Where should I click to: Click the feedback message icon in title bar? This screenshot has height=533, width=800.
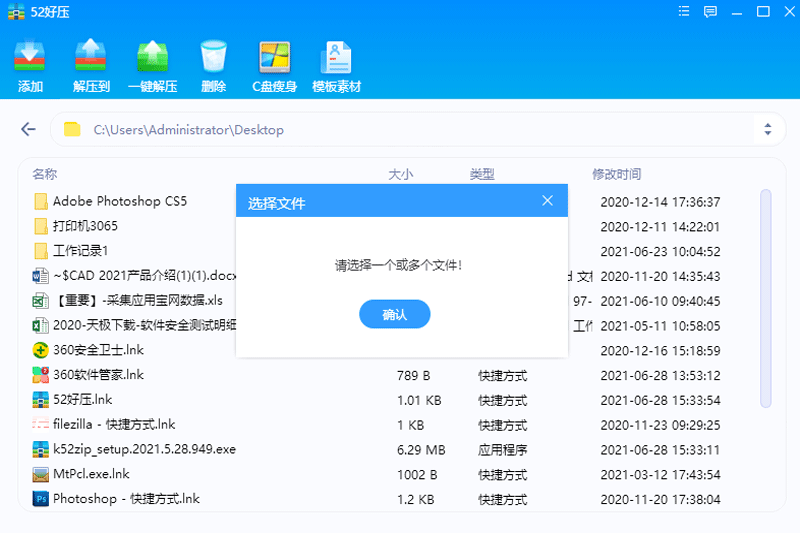[x=710, y=12]
